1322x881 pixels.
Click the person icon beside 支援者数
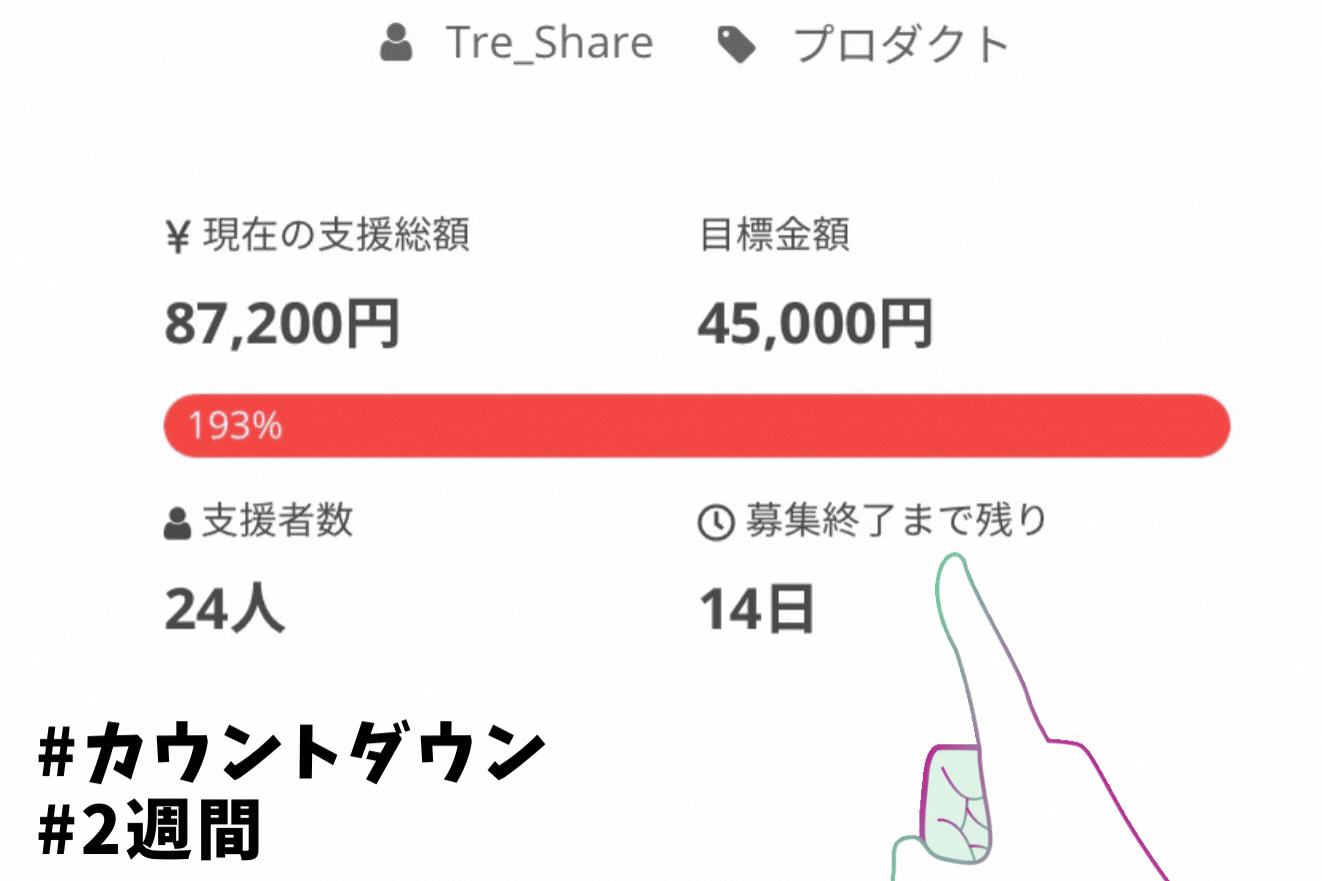177,523
